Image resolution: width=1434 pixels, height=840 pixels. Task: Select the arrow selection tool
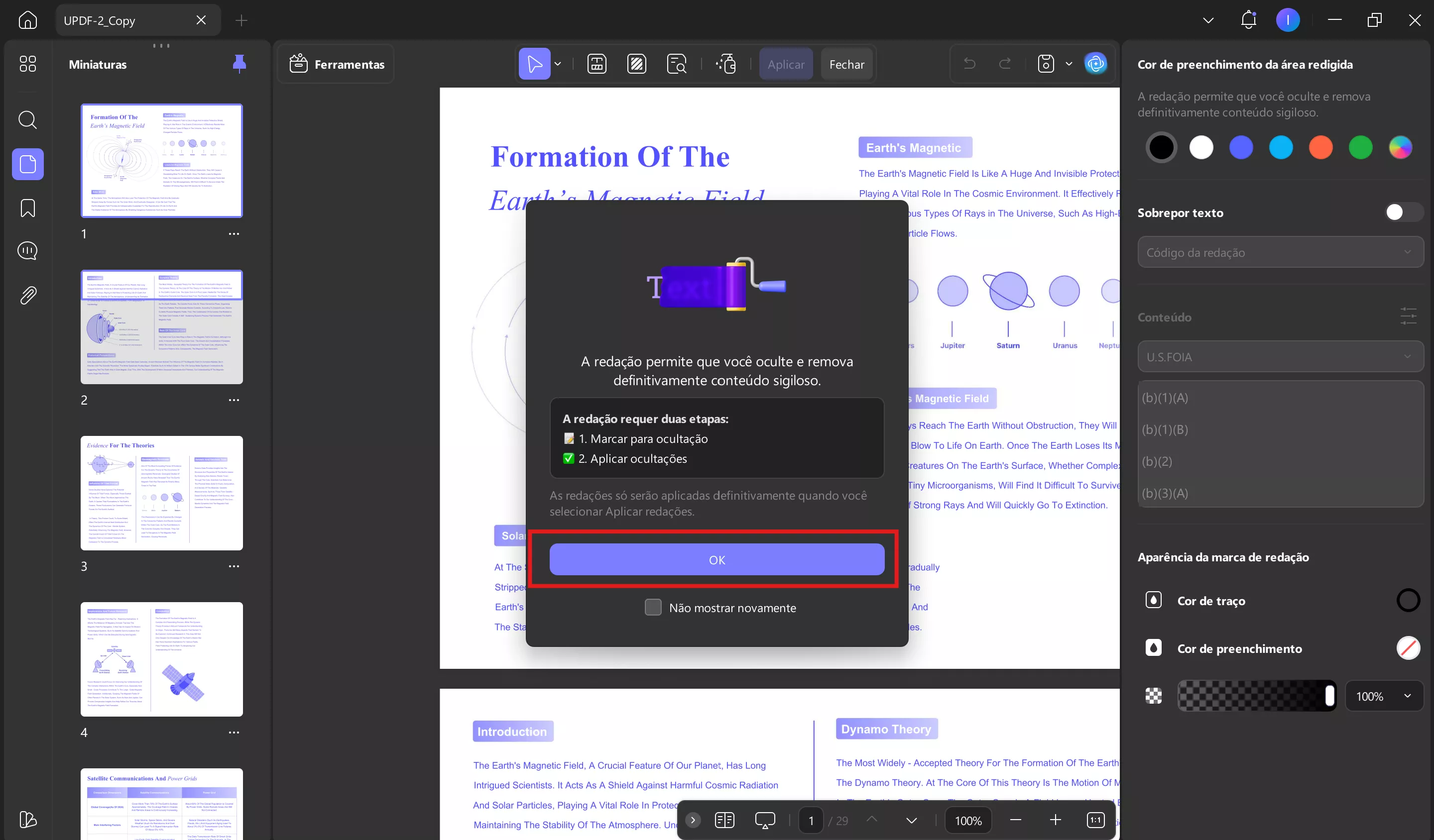point(534,64)
